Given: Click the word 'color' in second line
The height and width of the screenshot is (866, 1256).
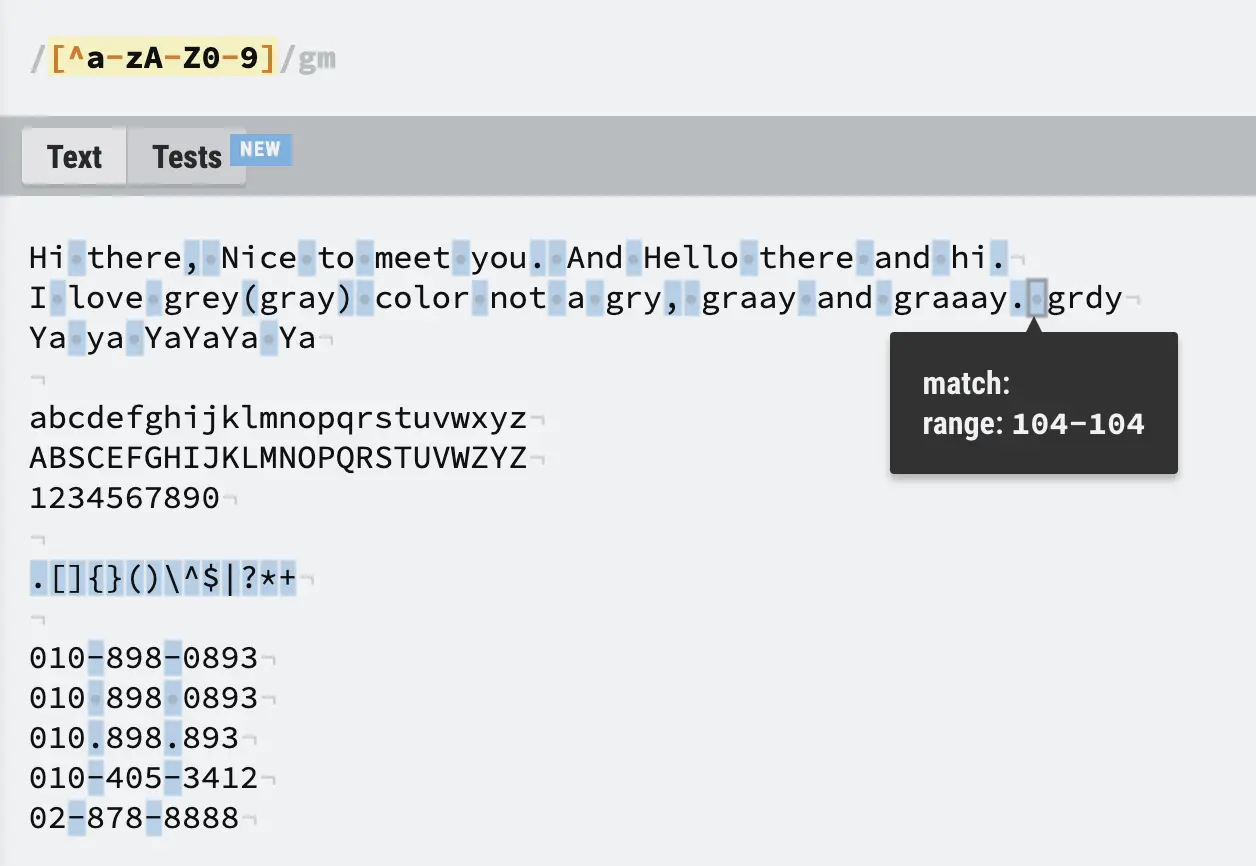Looking at the screenshot, I should click(x=422, y=298).
